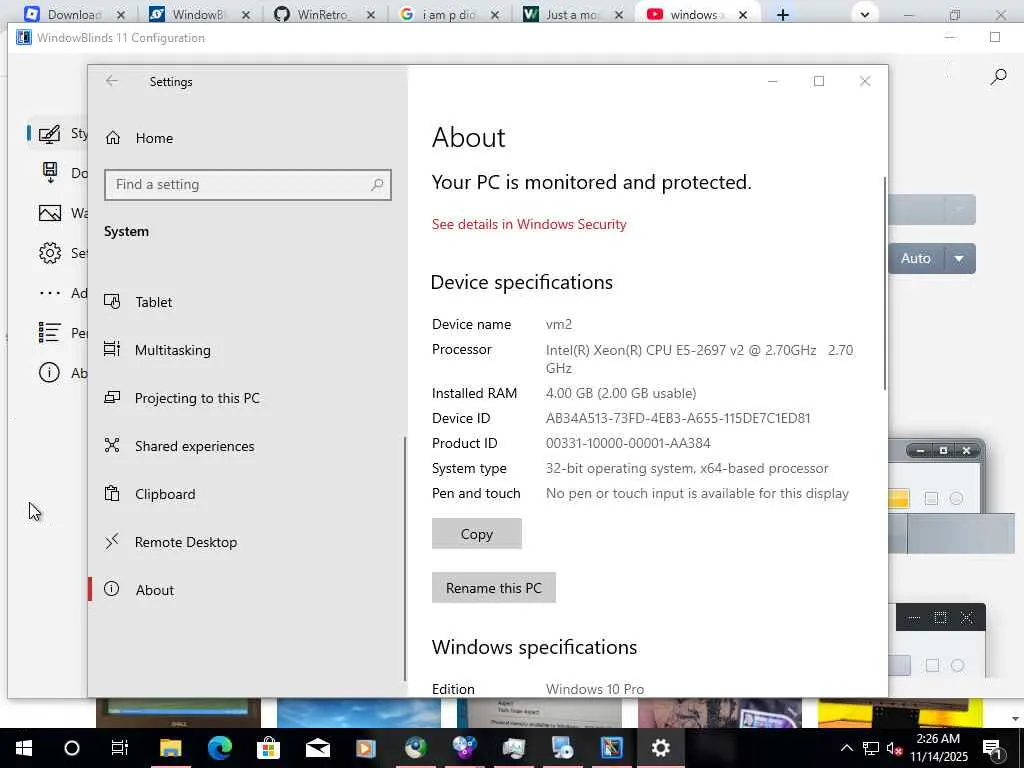Viewport: 1024px width, 768px height.
Task: Click the Settings sidebar scrollbar
Action: coord(405,559)
